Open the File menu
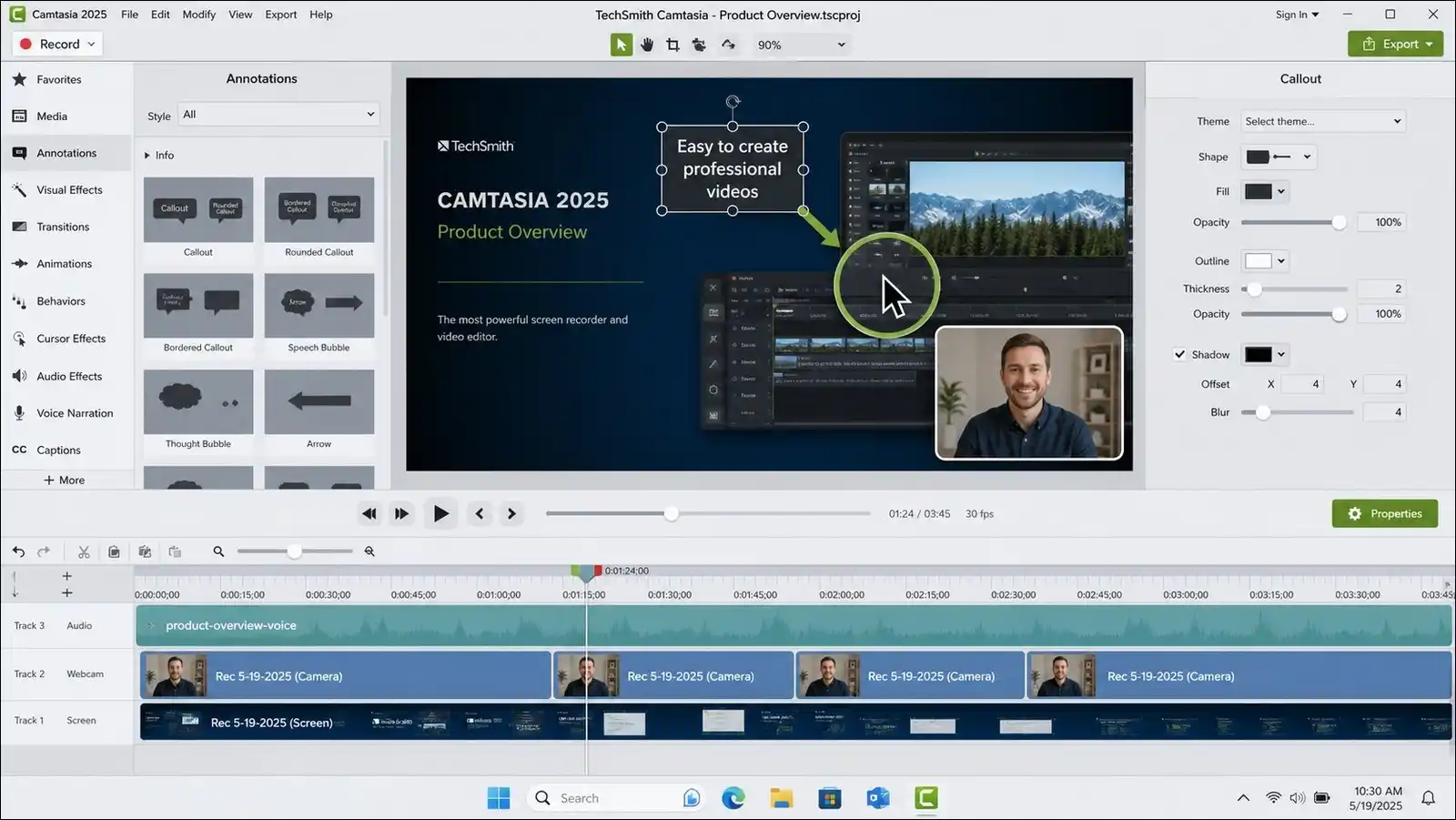 coord(130,15)
